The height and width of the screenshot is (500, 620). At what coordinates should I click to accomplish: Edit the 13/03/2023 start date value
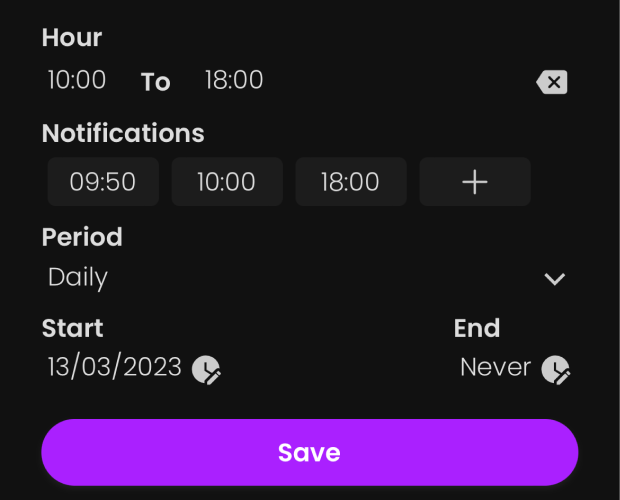pyautogui.click(x=115, y=367)
